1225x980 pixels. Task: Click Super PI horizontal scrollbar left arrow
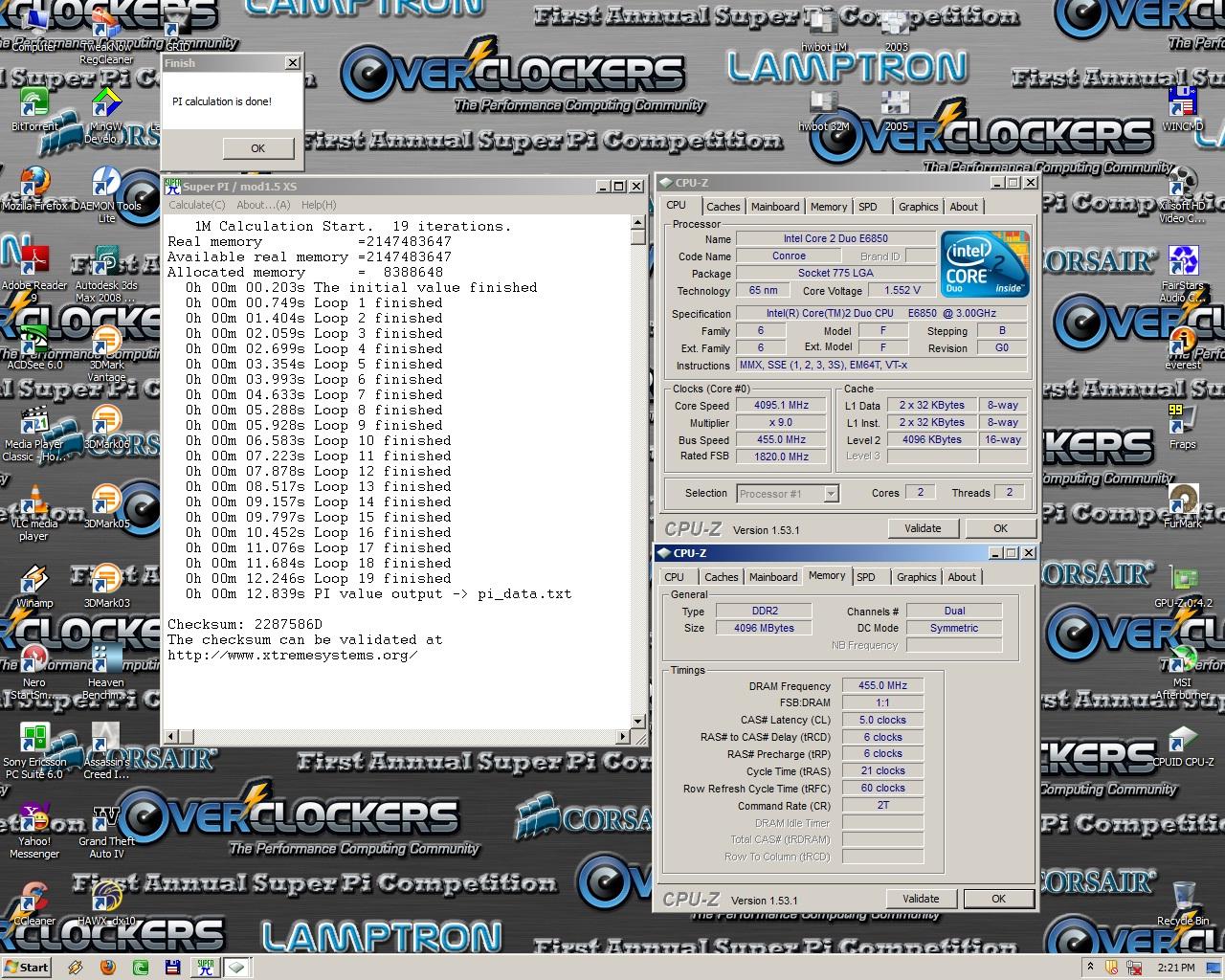coord(170,737)
